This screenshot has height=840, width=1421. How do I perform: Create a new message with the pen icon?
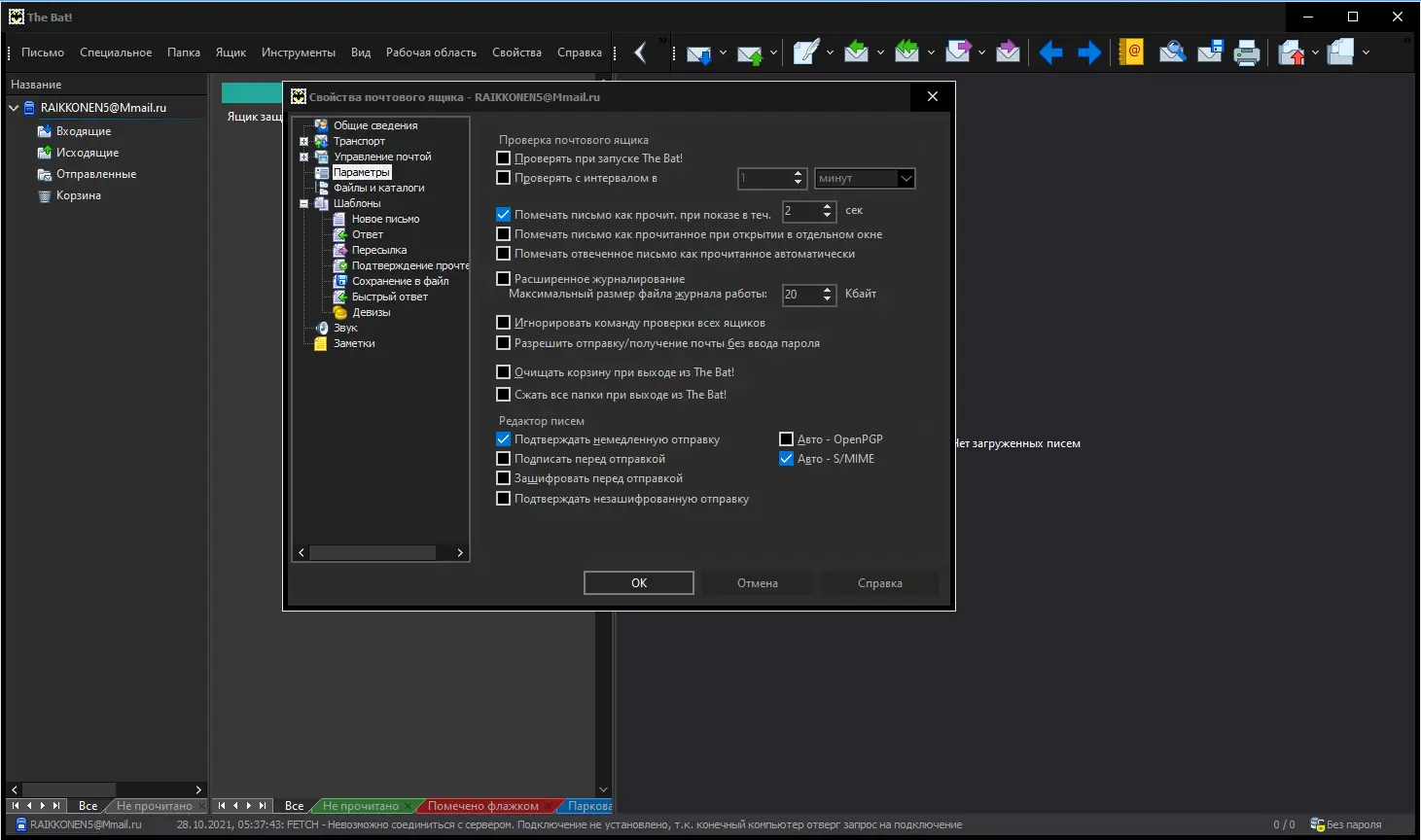point(807,52)
